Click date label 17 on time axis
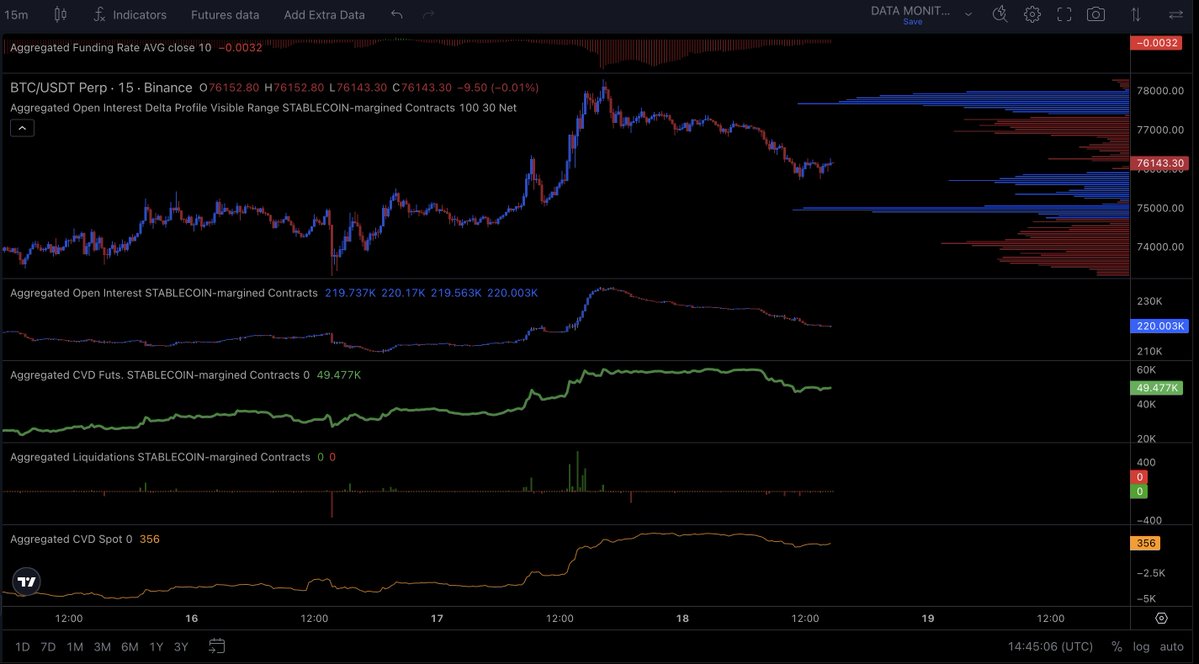 tap(437, 618)
